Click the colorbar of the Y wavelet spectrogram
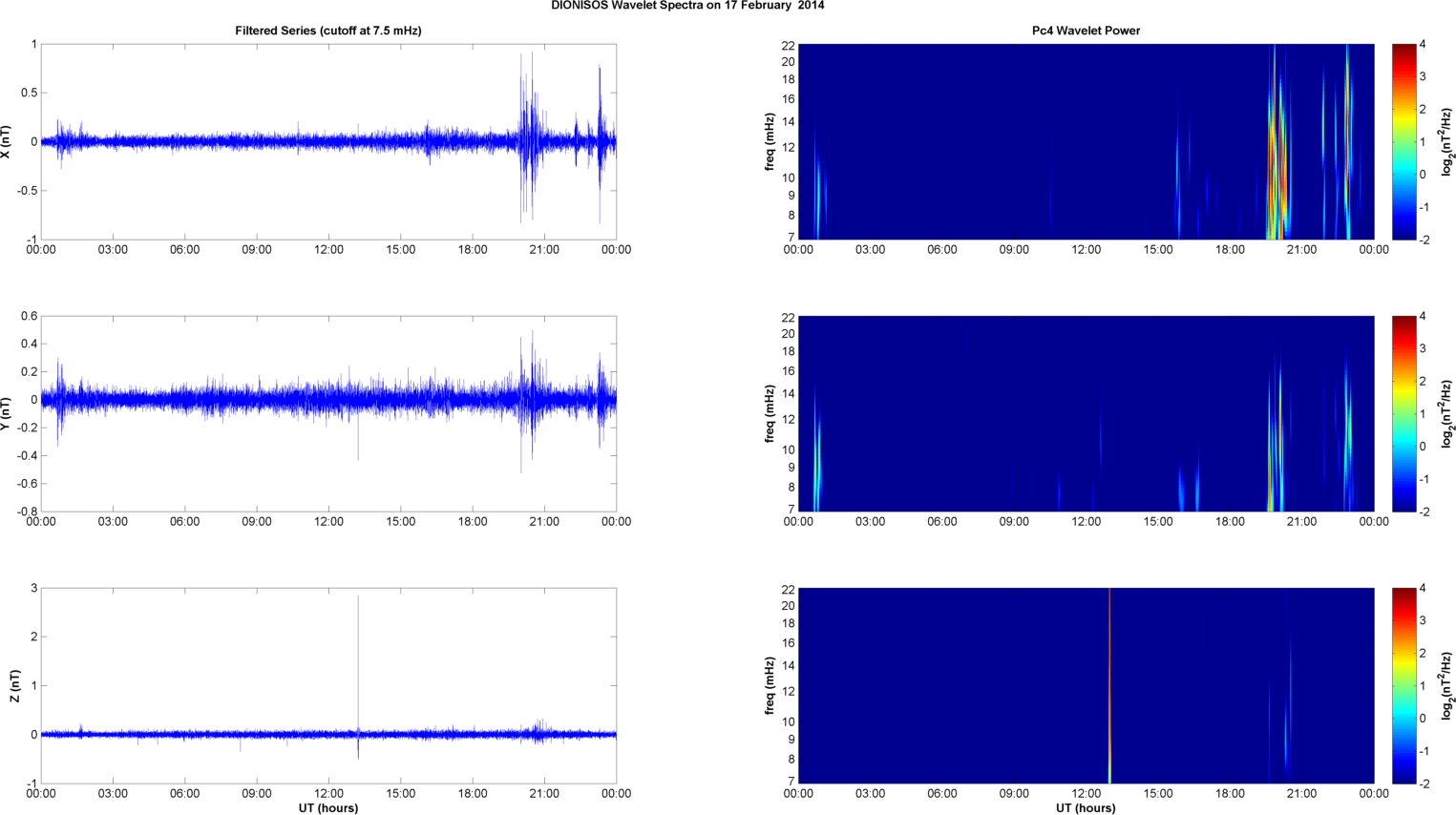Screen dimensions: 1456x815 point(1403,413)
